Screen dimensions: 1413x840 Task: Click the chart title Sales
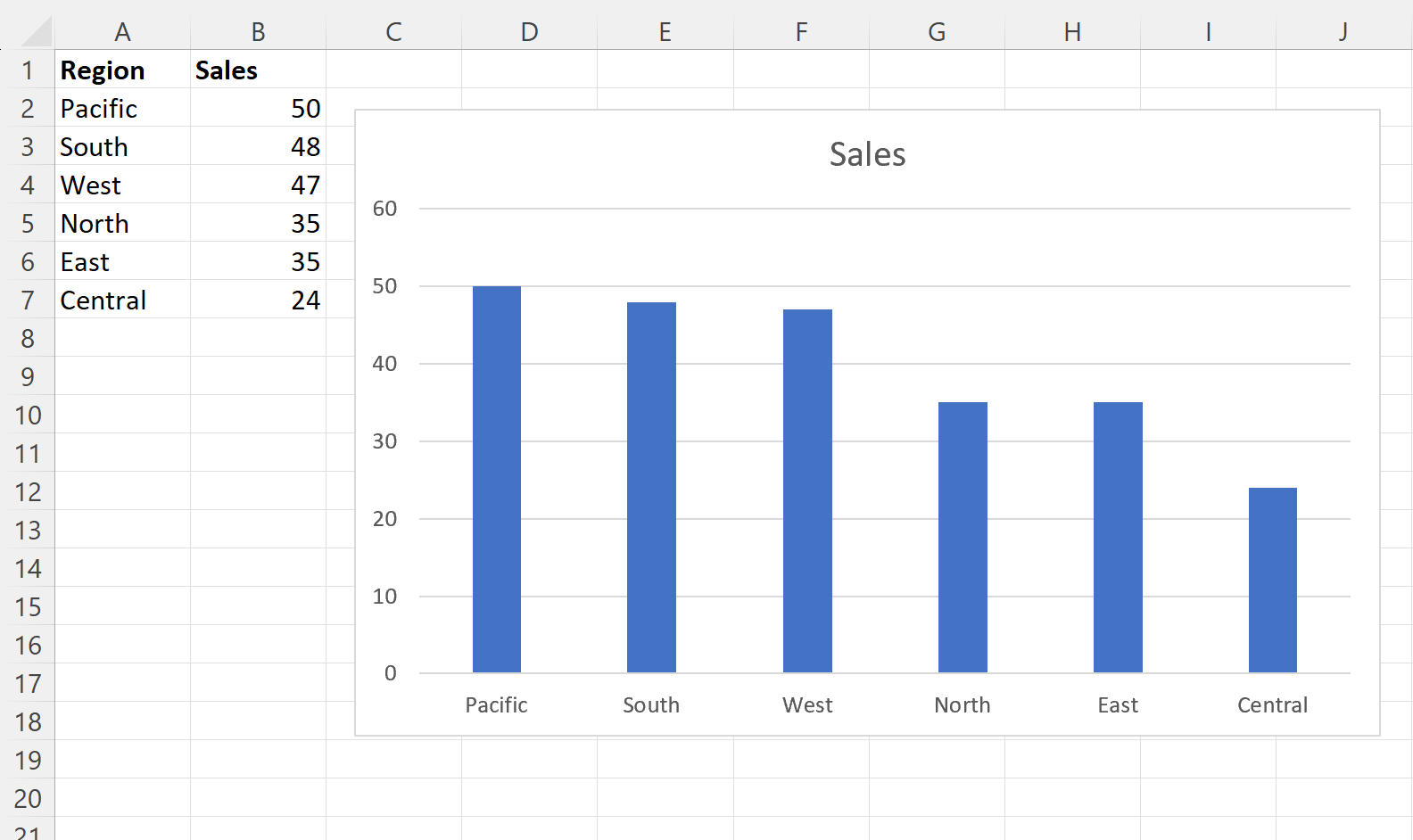pos(867,154)
